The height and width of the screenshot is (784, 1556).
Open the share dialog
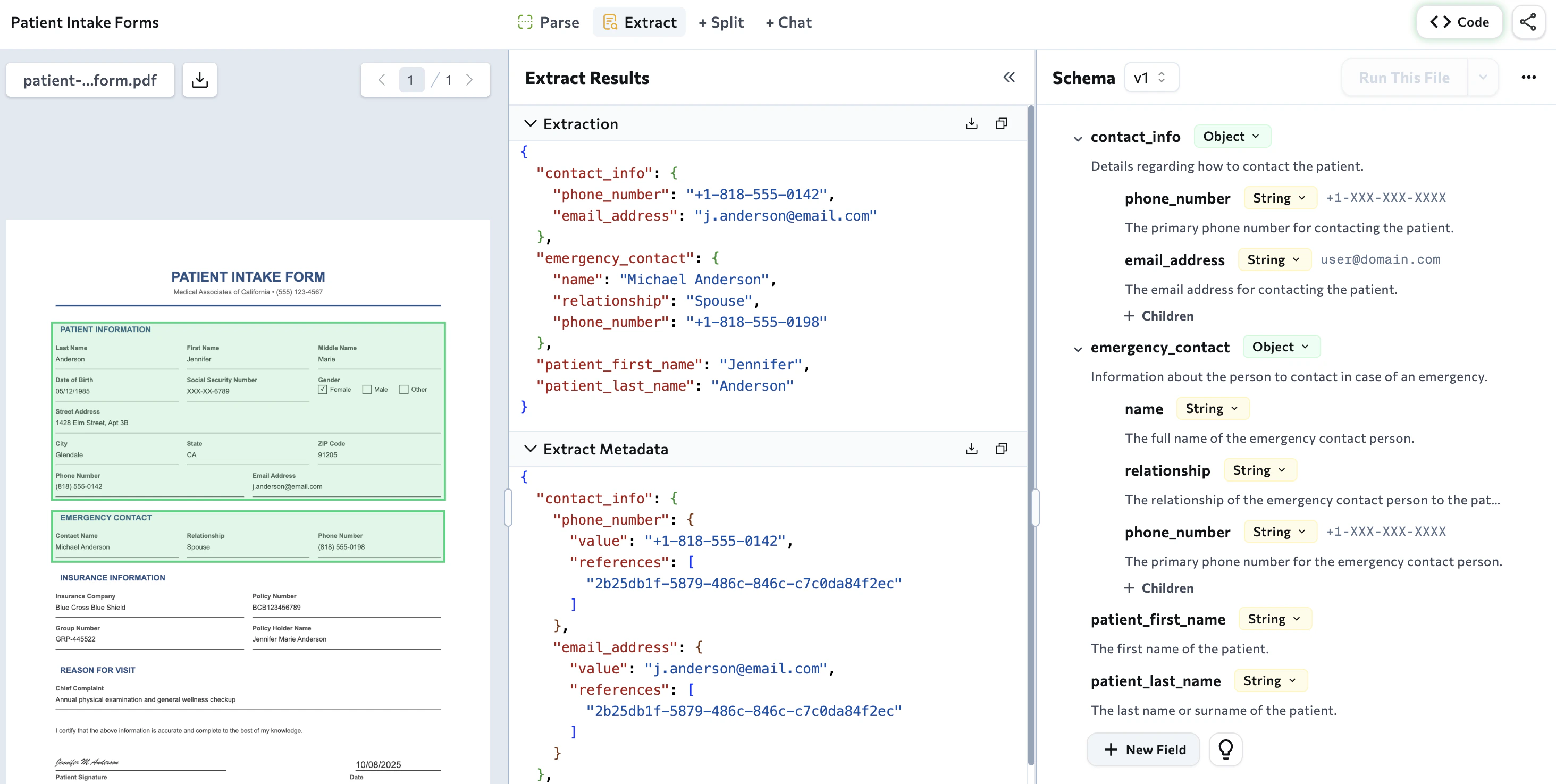click(1529, 22)
